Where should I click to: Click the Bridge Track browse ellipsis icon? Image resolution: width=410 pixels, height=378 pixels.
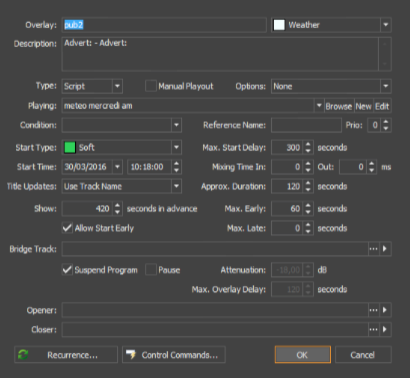pos(373,249)
